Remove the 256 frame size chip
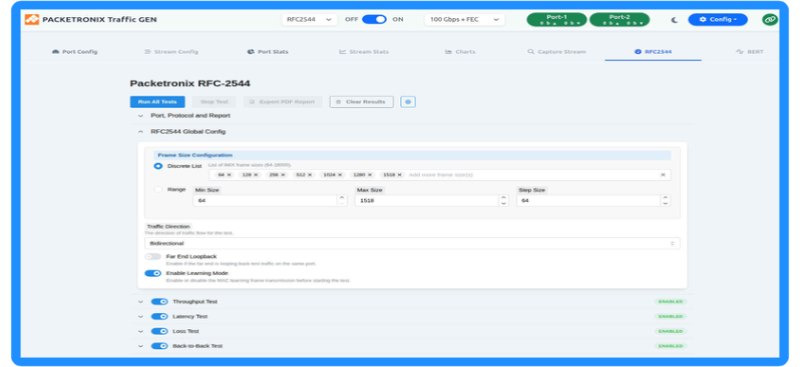Screen dimensions: 800x367 click(283, 175)
